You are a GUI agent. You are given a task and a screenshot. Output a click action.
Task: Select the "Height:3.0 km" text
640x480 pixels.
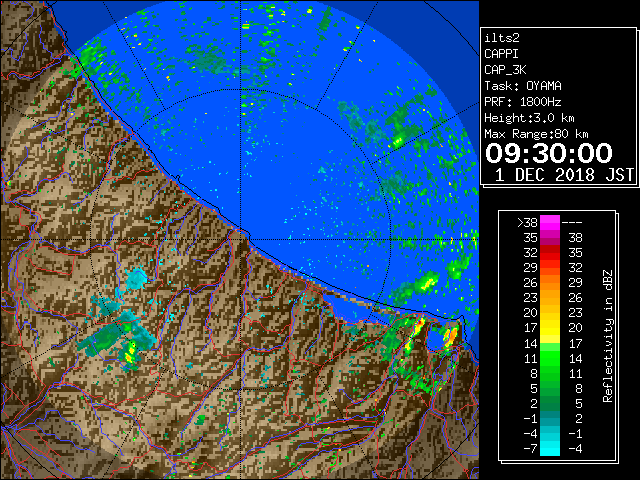(x=529, y=118)
